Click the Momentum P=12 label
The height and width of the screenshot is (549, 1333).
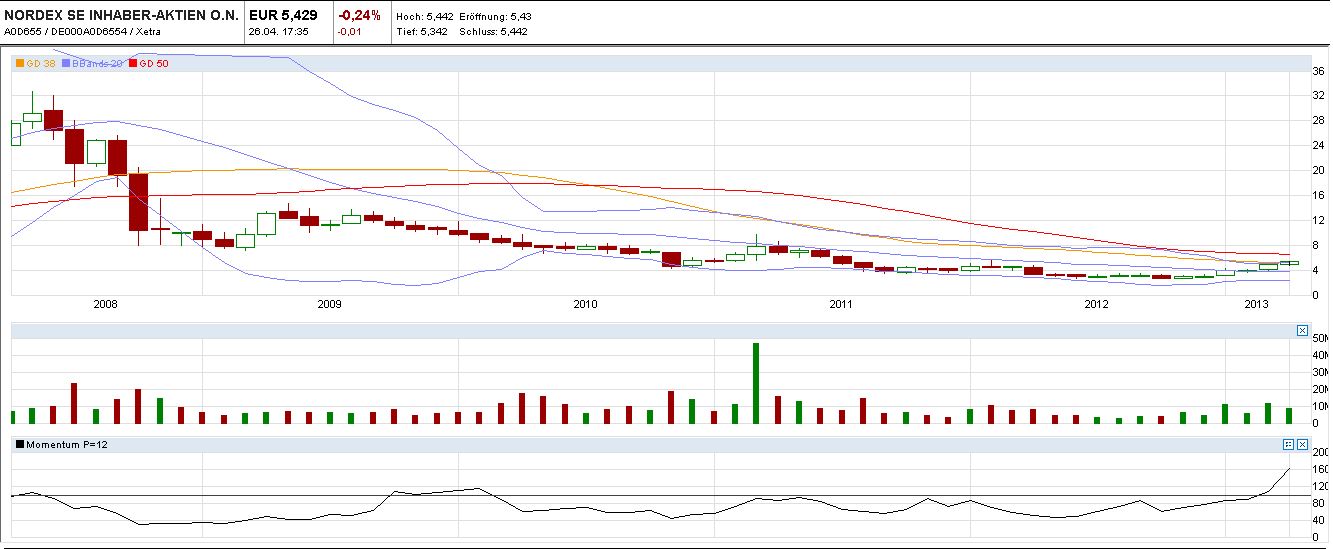tap(66, 444)
